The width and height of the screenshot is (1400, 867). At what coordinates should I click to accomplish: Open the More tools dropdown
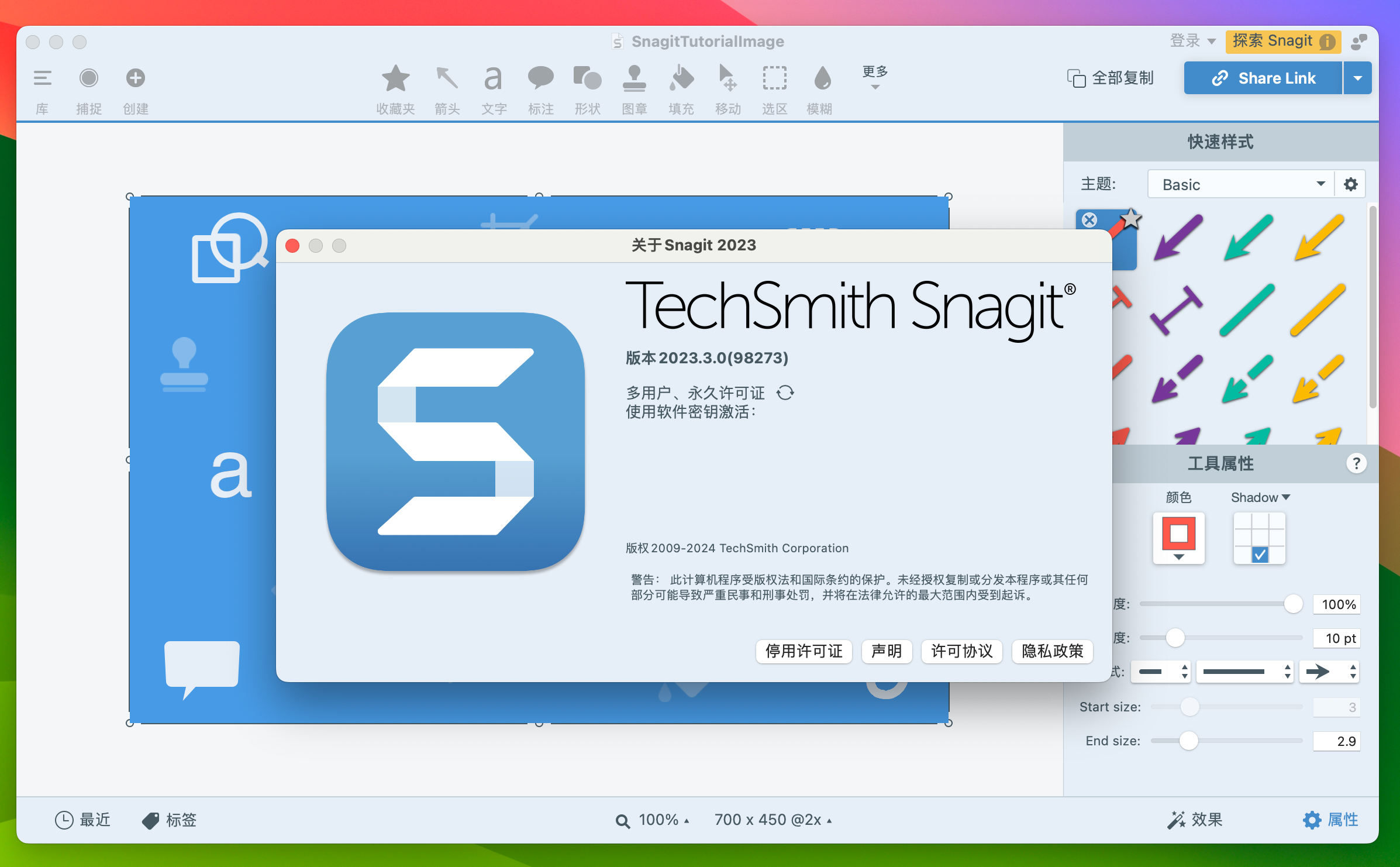click(x=875, y=78)
